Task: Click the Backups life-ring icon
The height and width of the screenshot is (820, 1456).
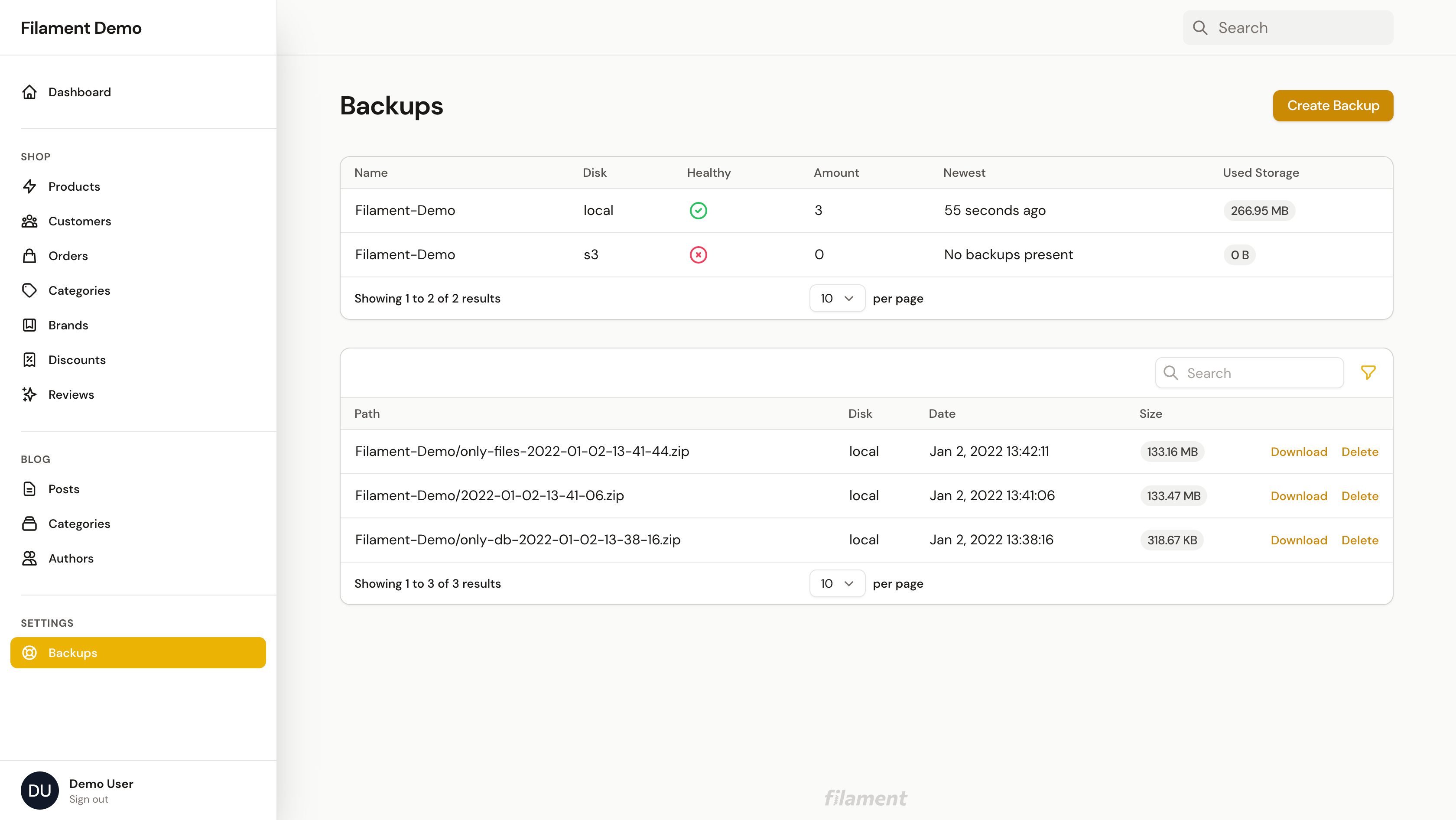Action: click(29, 653)
